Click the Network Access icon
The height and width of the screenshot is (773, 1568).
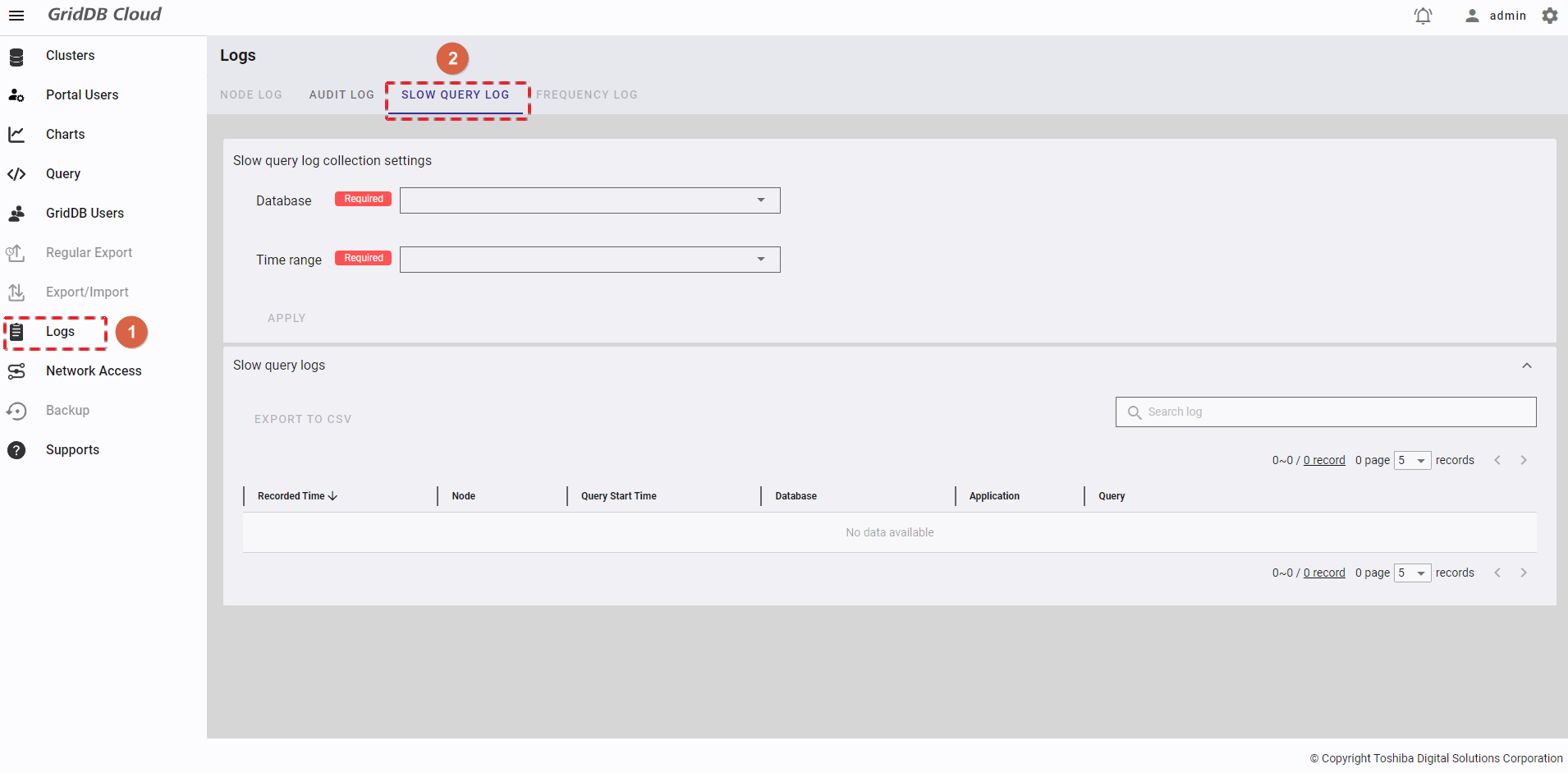click(x=16, y=371)
